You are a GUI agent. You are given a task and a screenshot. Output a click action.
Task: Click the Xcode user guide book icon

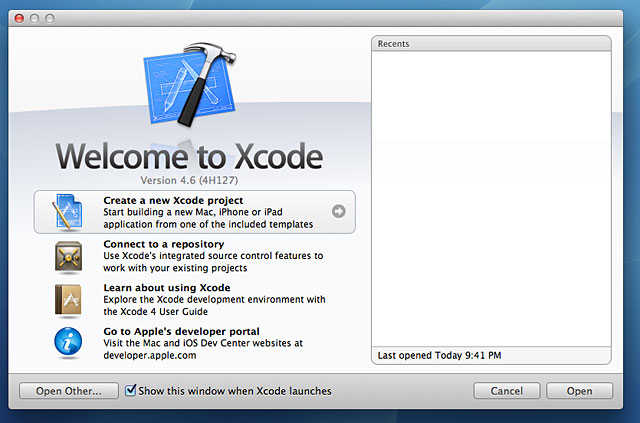click(x=68, y=301)
